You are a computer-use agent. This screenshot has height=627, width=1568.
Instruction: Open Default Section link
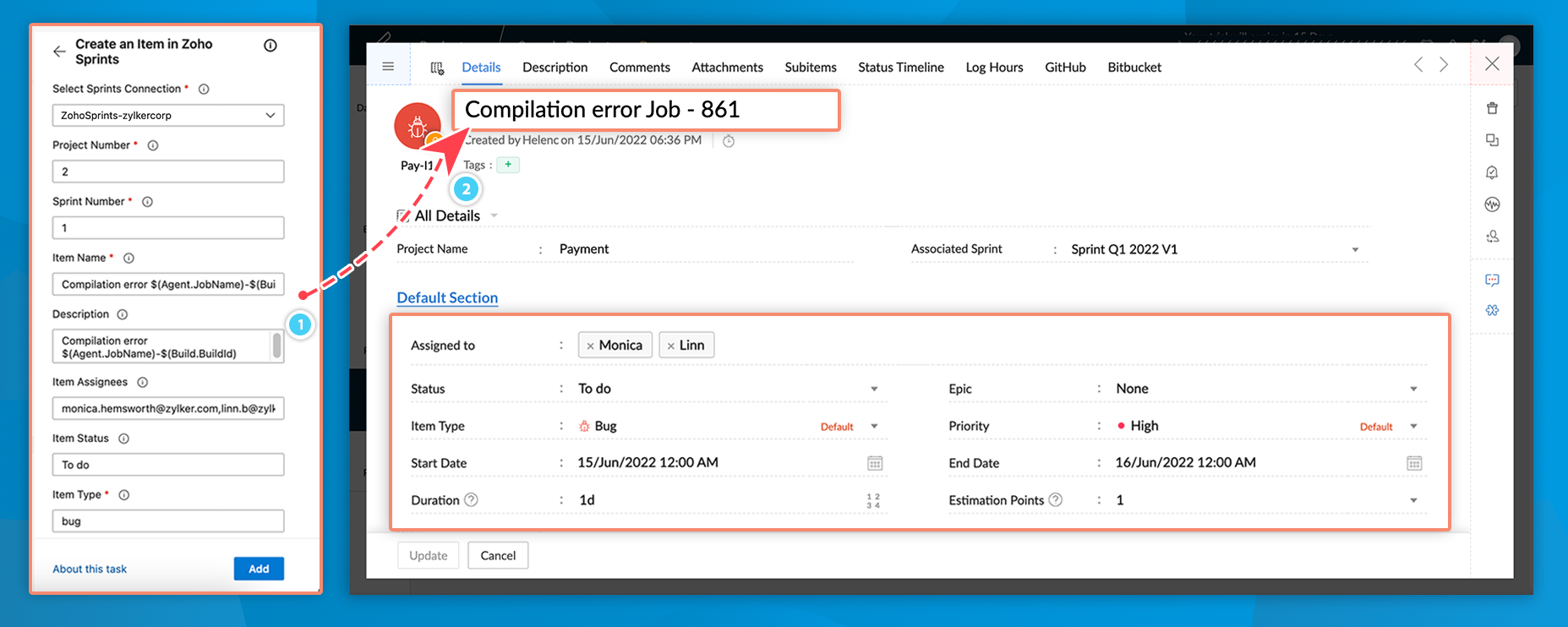(x=447, y=297)
